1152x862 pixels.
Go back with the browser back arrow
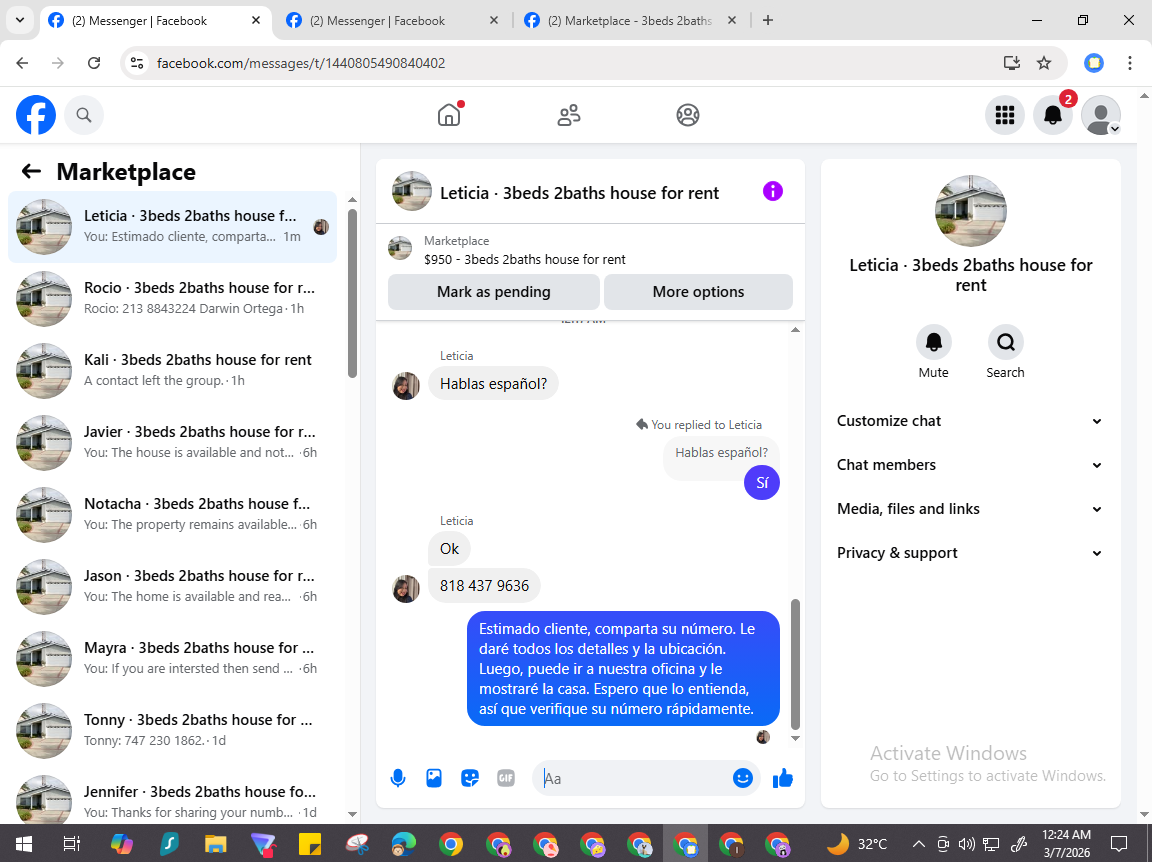click(22, 63)
